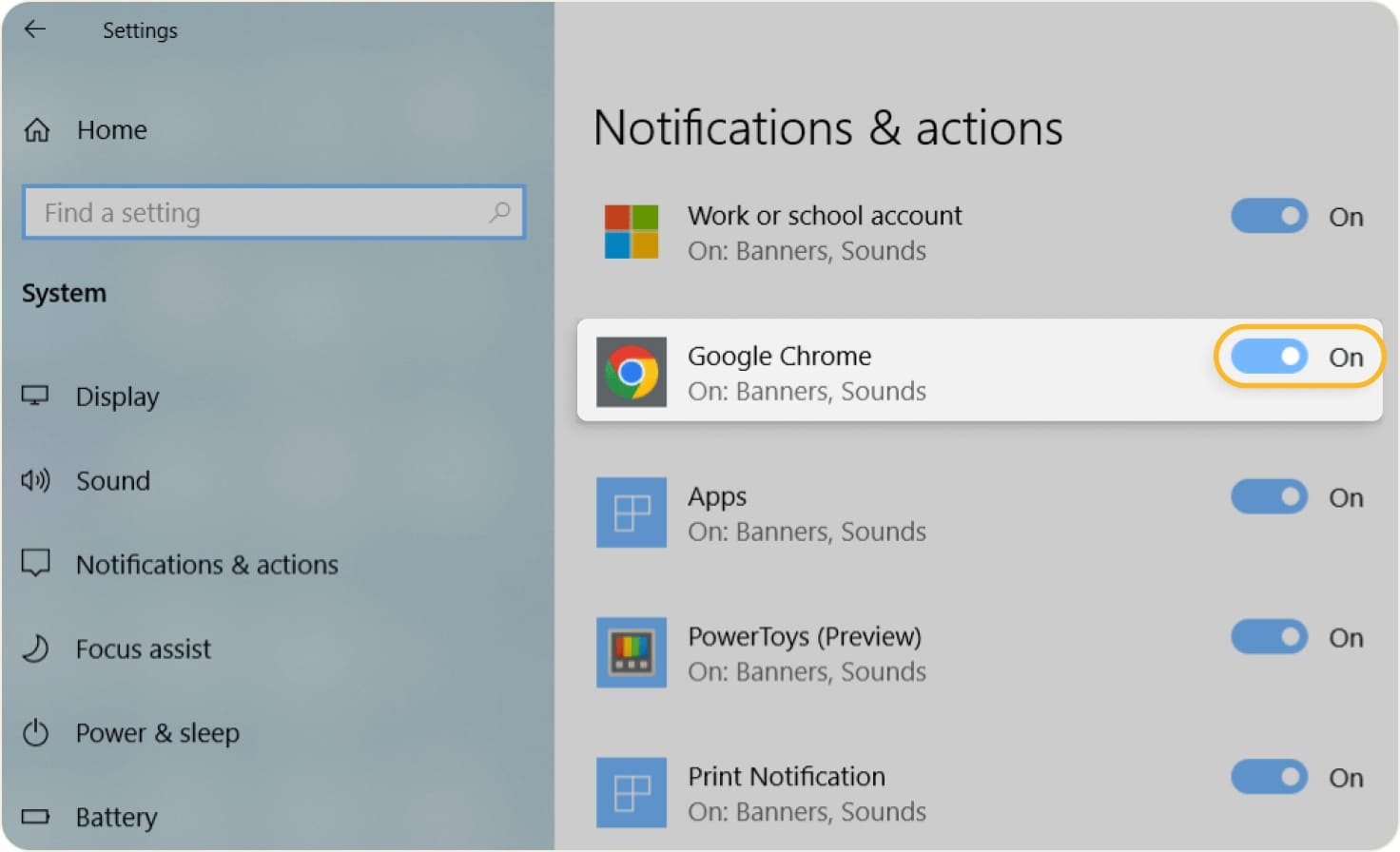Toggle off Apps notifications

pyautogui.click(x=1269, y=496)
